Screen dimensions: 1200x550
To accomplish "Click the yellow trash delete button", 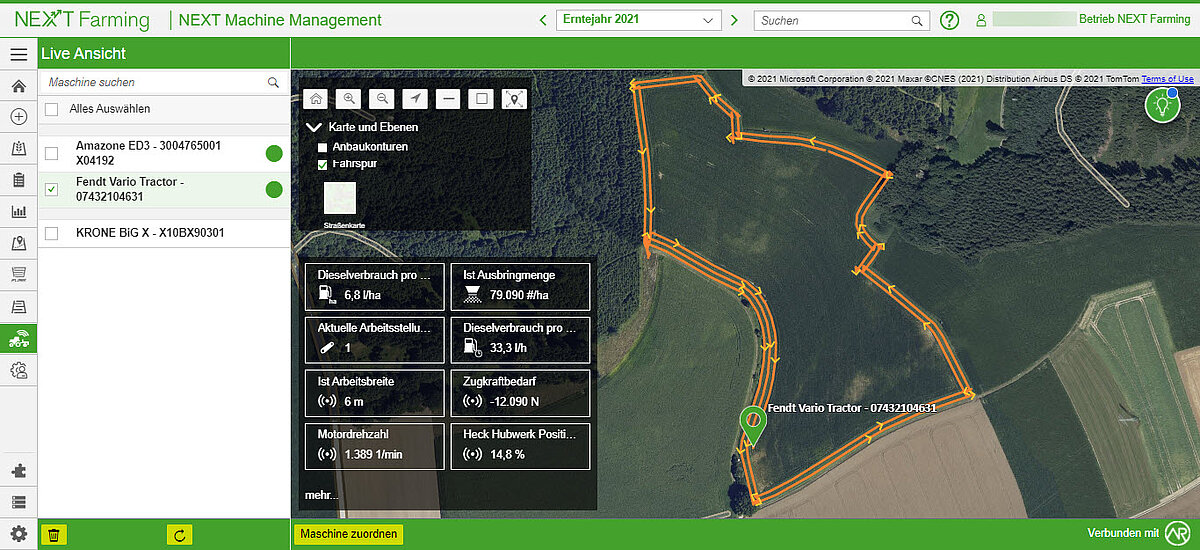I will 54,535.
